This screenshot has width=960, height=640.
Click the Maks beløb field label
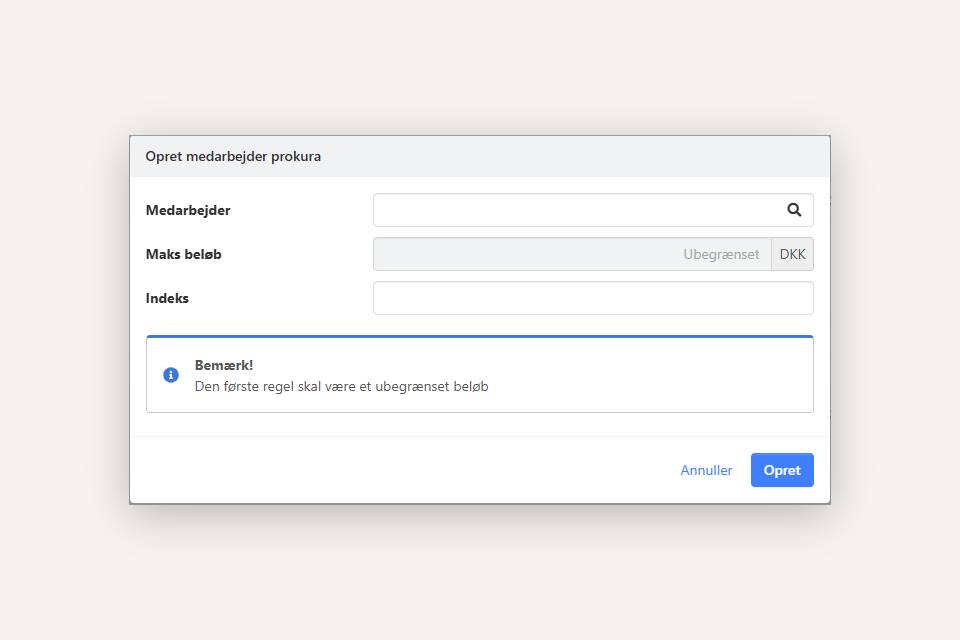click(184, 254)
